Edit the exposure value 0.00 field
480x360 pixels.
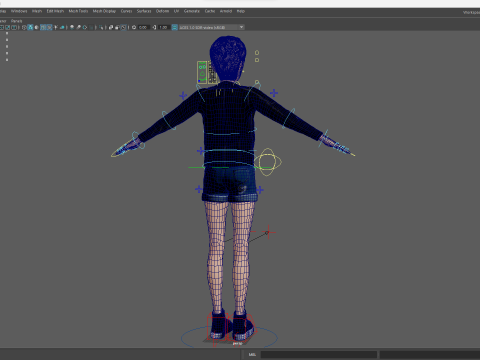143,27
